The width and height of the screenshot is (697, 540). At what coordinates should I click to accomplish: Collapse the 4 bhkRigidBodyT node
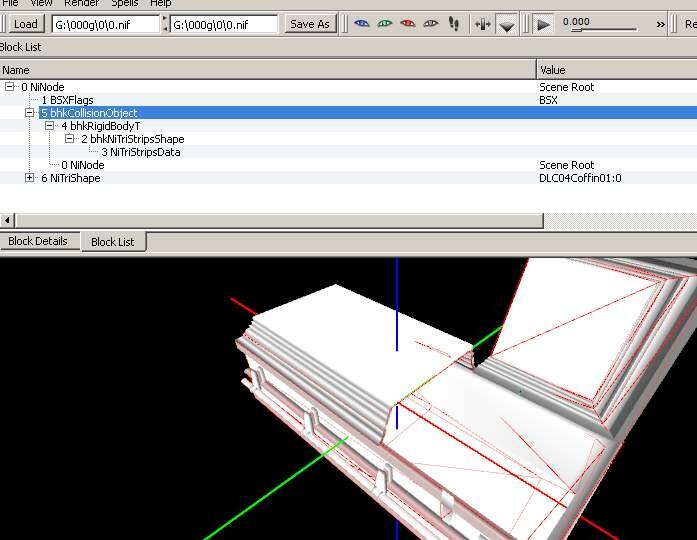[x=49, y=126]
